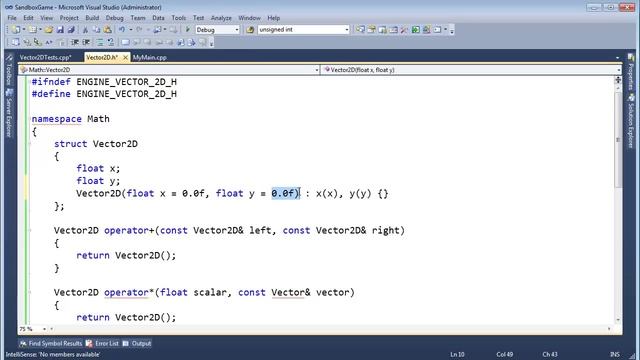Increase line indent with the toolbar icon
Viewport: 640px width, 360px height.
click(x=86, y=42)
